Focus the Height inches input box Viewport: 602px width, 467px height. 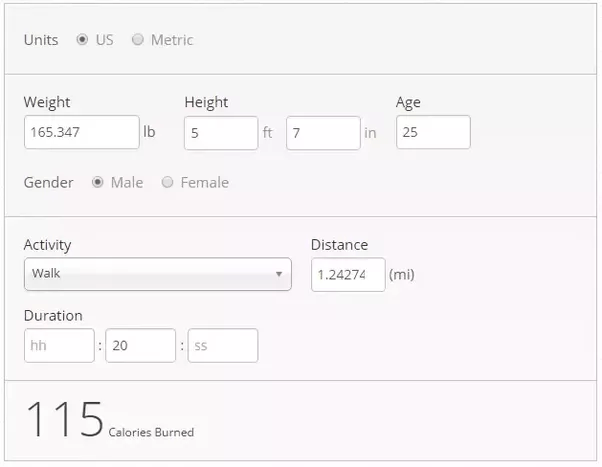coord(322,133)
